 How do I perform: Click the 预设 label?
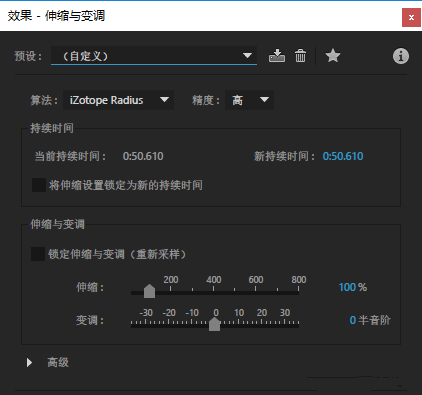pos(28,56)
